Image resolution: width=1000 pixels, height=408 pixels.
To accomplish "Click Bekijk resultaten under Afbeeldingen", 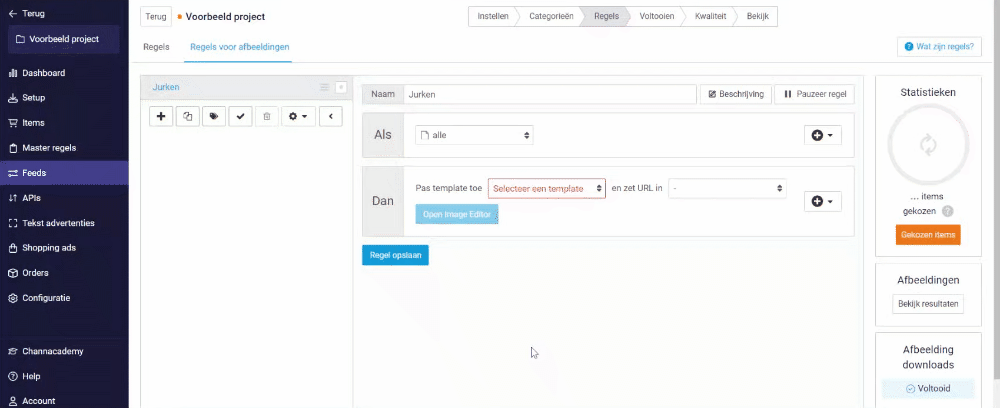I will pyautogui.click(x=928, y=304).
